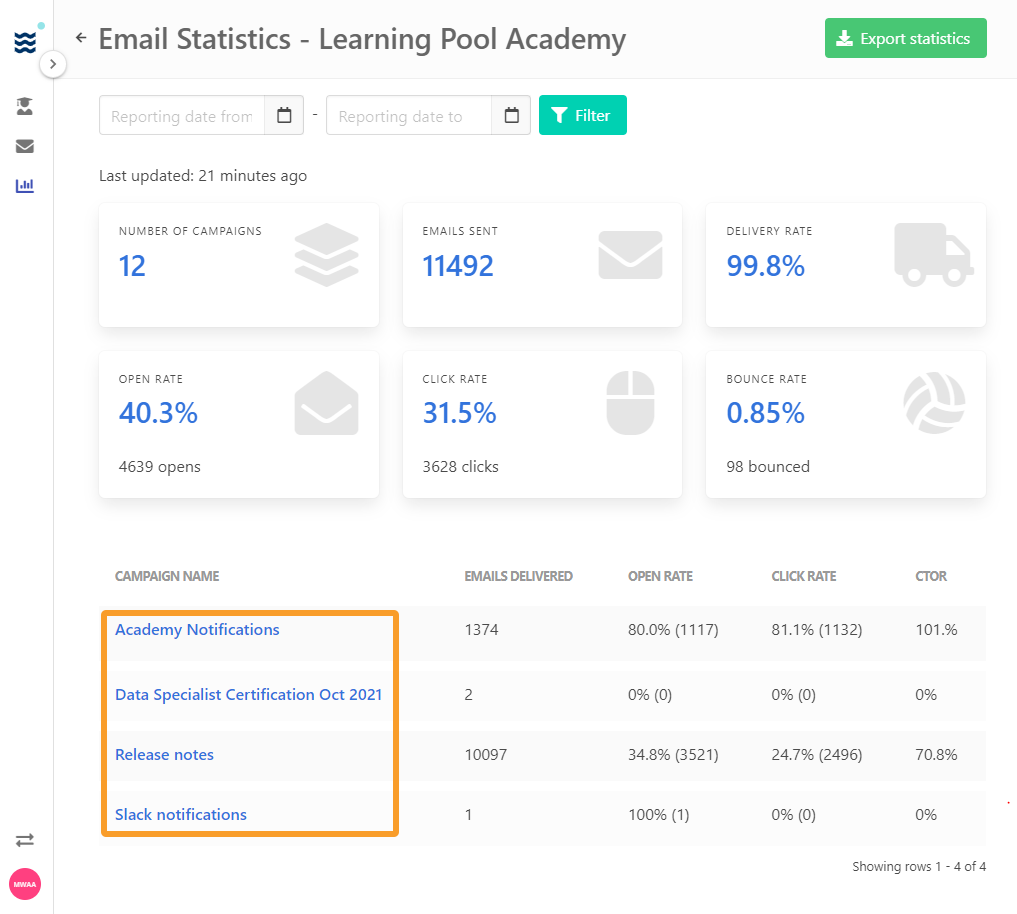Screen dimensions: 1017x914
Task: Click the 81.1% (1132) click rate cell
Action: click(x=817, y=630)
